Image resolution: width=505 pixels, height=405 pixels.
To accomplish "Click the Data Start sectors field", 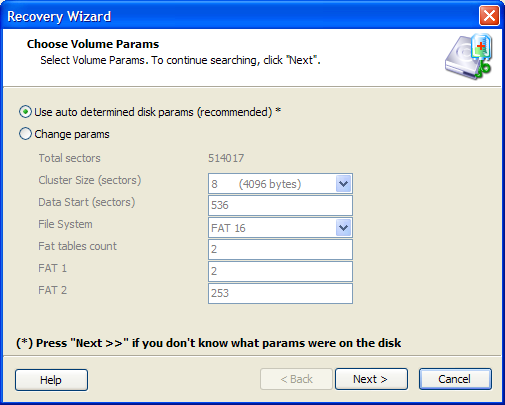I will click(x=280, y=205).
